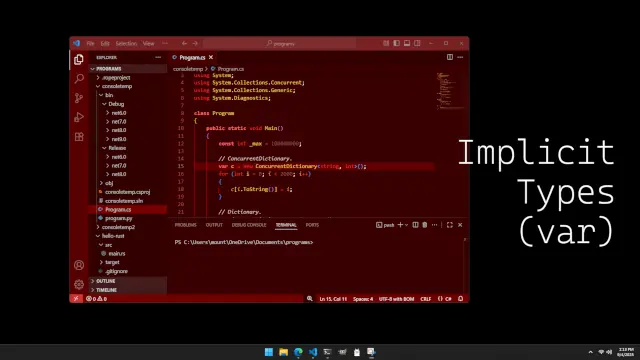Image resolution: width=640 pixels, height=360 pixels.
Task: Click the code minimap preview
Action: (x=449, y=91)
